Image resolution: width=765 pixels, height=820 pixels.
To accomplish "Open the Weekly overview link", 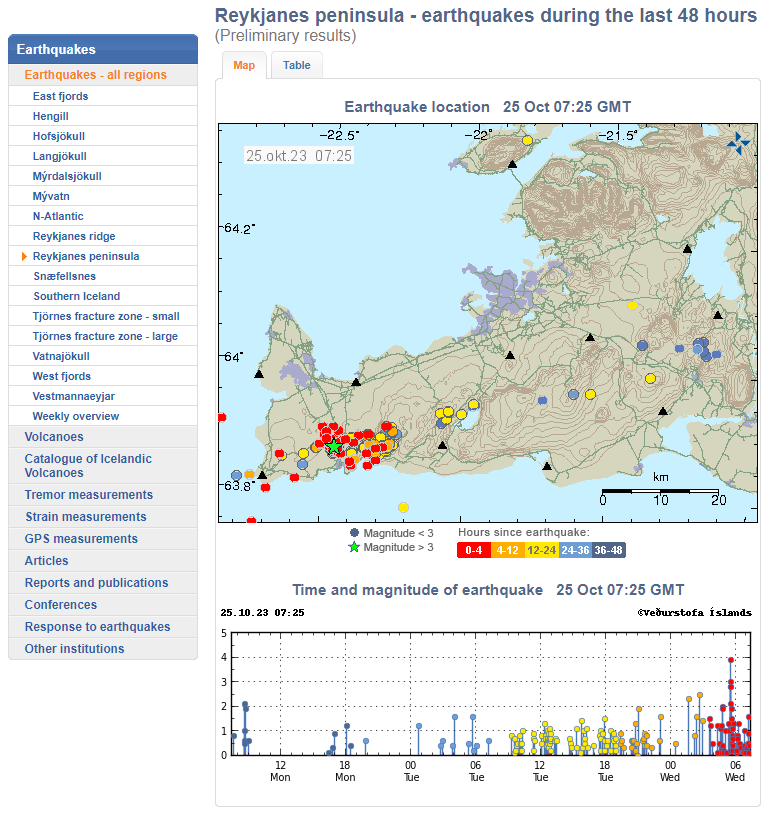I will [75, 416].
